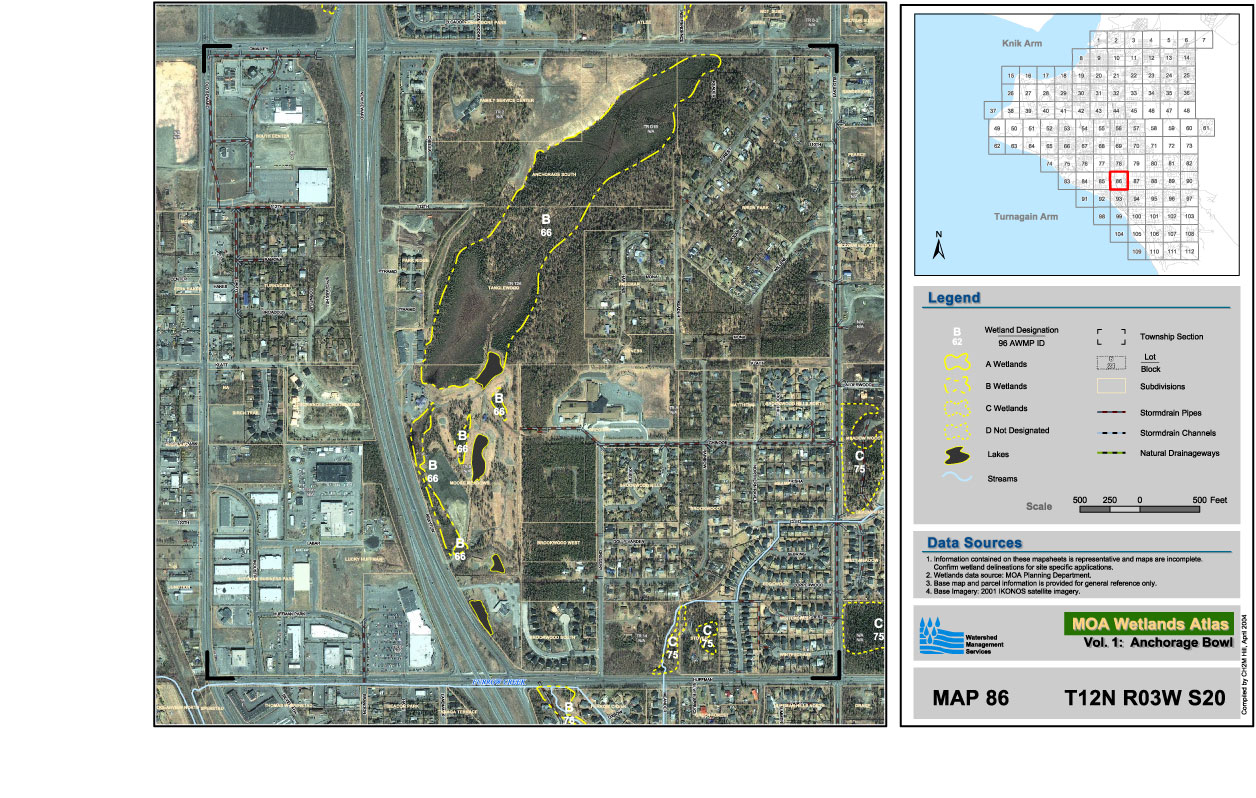Click the A Wetlands legend symbol
The image size is (1256, 798).
(x=958, y=364)
